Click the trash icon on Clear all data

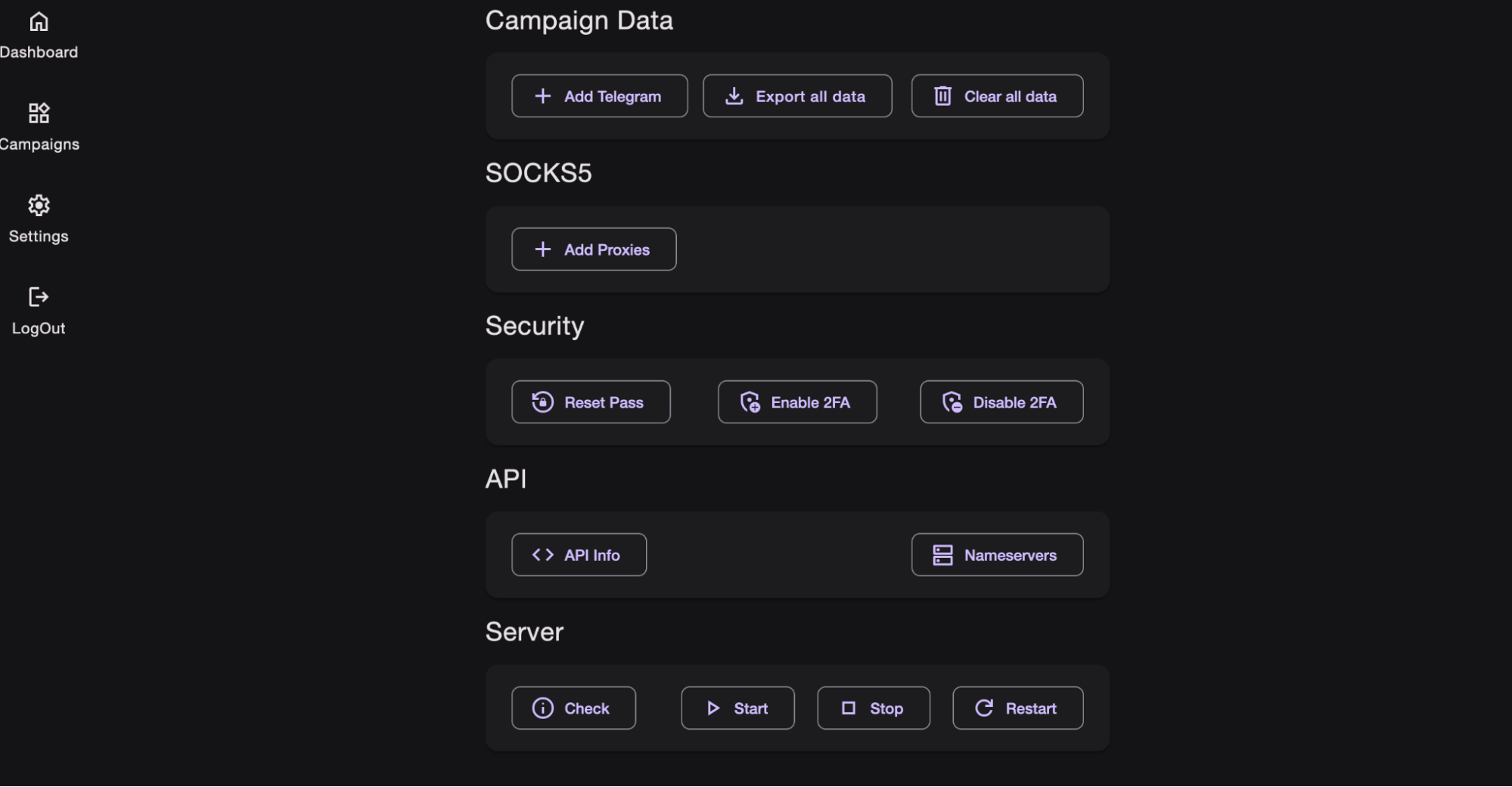(x=942, y=96)
